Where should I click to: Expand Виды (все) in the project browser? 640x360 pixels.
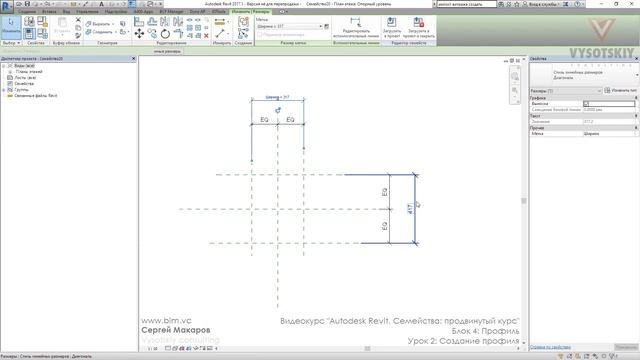4,66
